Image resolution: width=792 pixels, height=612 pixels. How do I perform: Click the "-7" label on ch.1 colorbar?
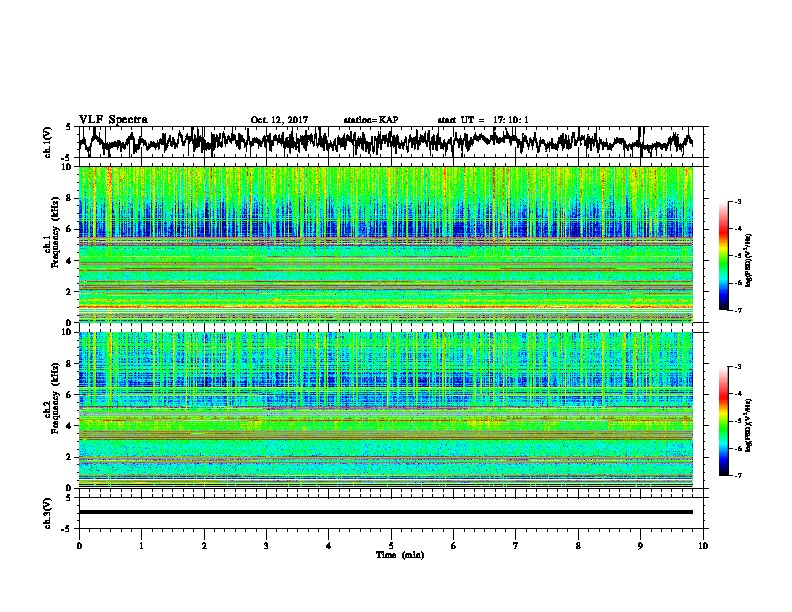(738, 311)
